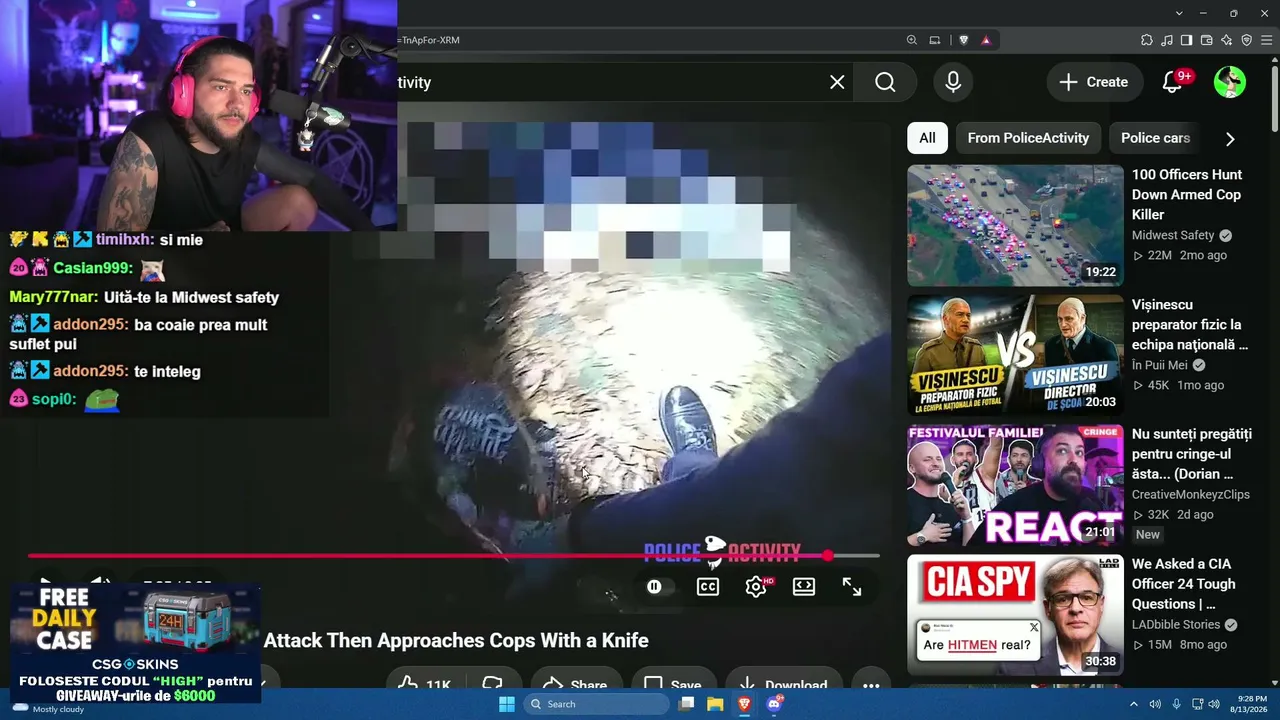1280x720 pixels.
Task: Click the address bar URL text
Action: [430, 40]
